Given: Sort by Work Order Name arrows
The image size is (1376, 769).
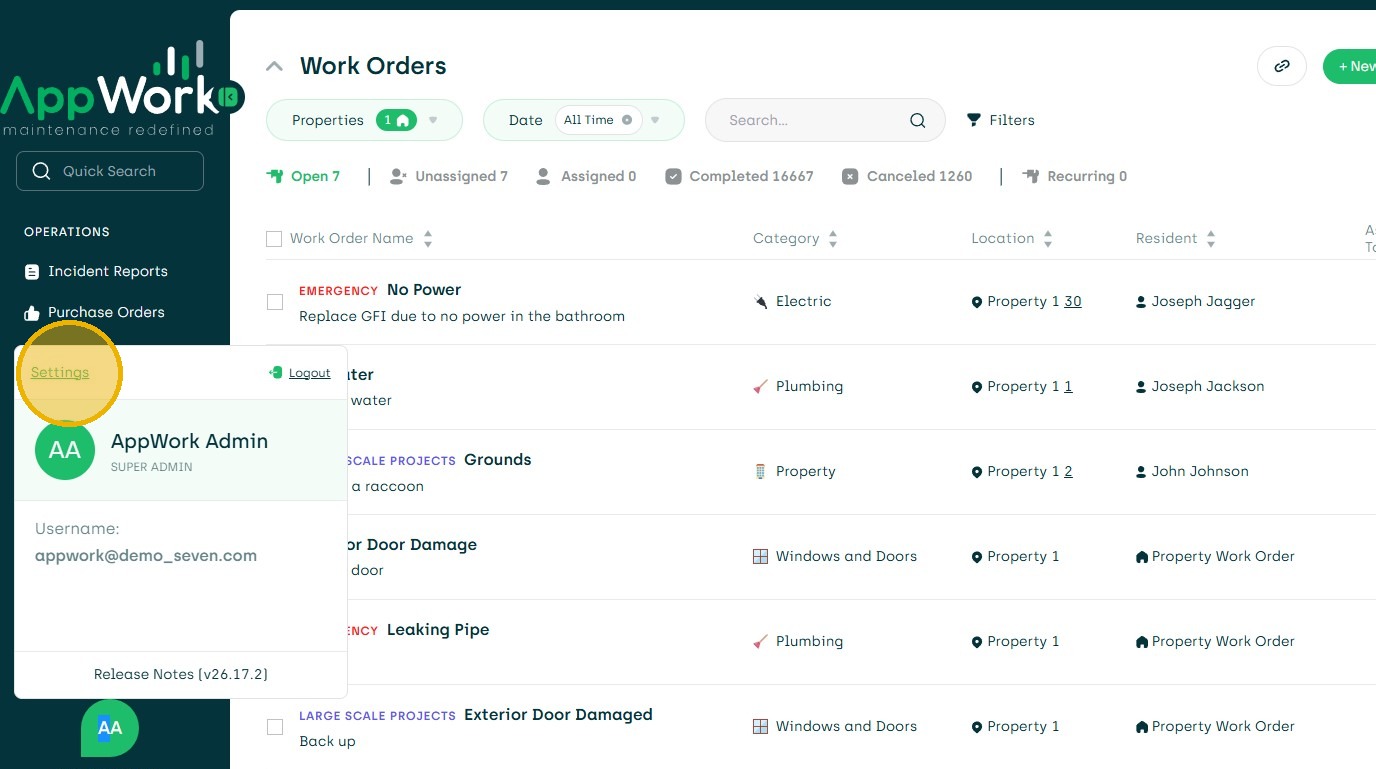Looking at the screenshot, I should (x=428, y=239).
